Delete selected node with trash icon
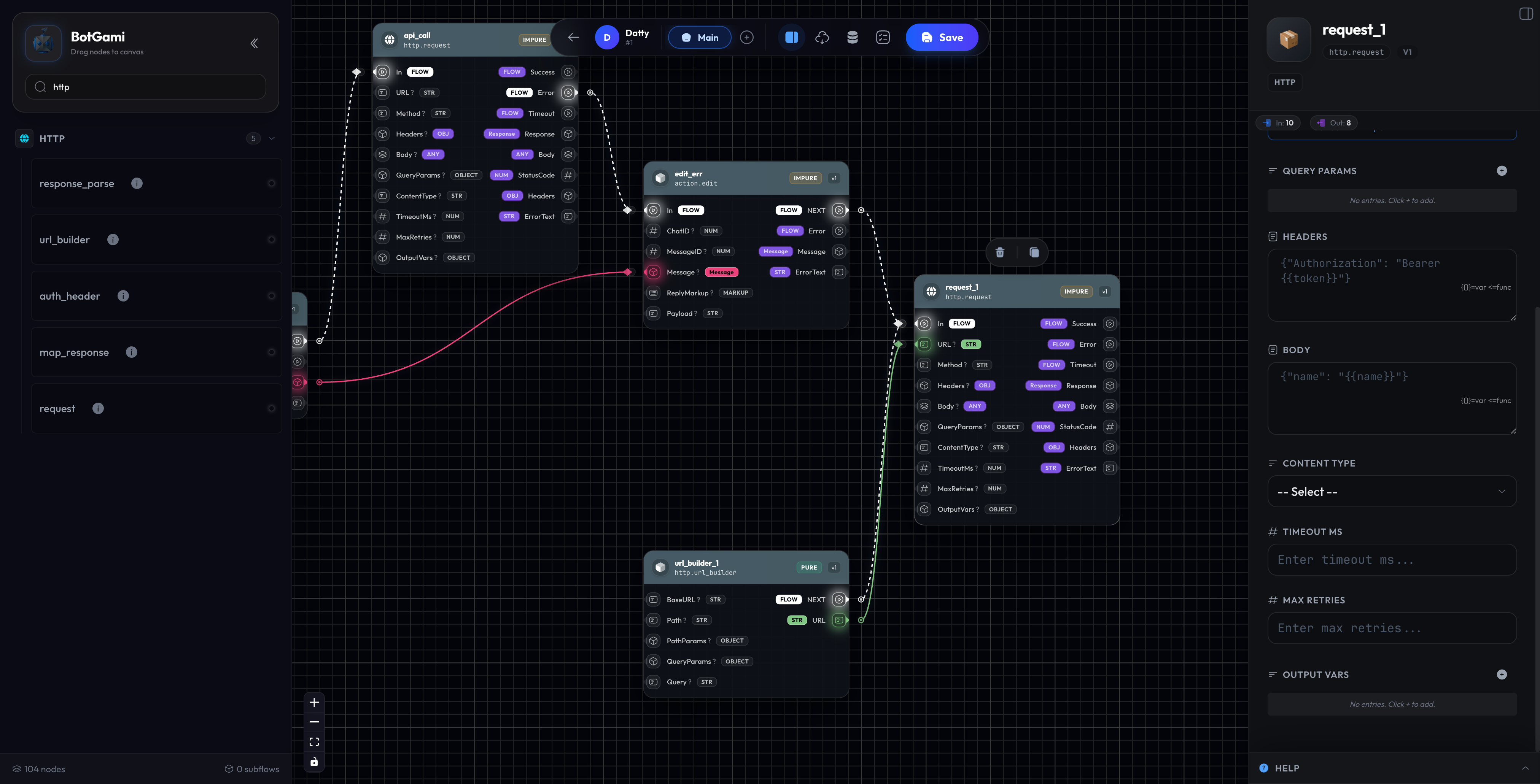Image resolution: width=1540 pixels, height=784 pixels. click(x=999, y=252)
